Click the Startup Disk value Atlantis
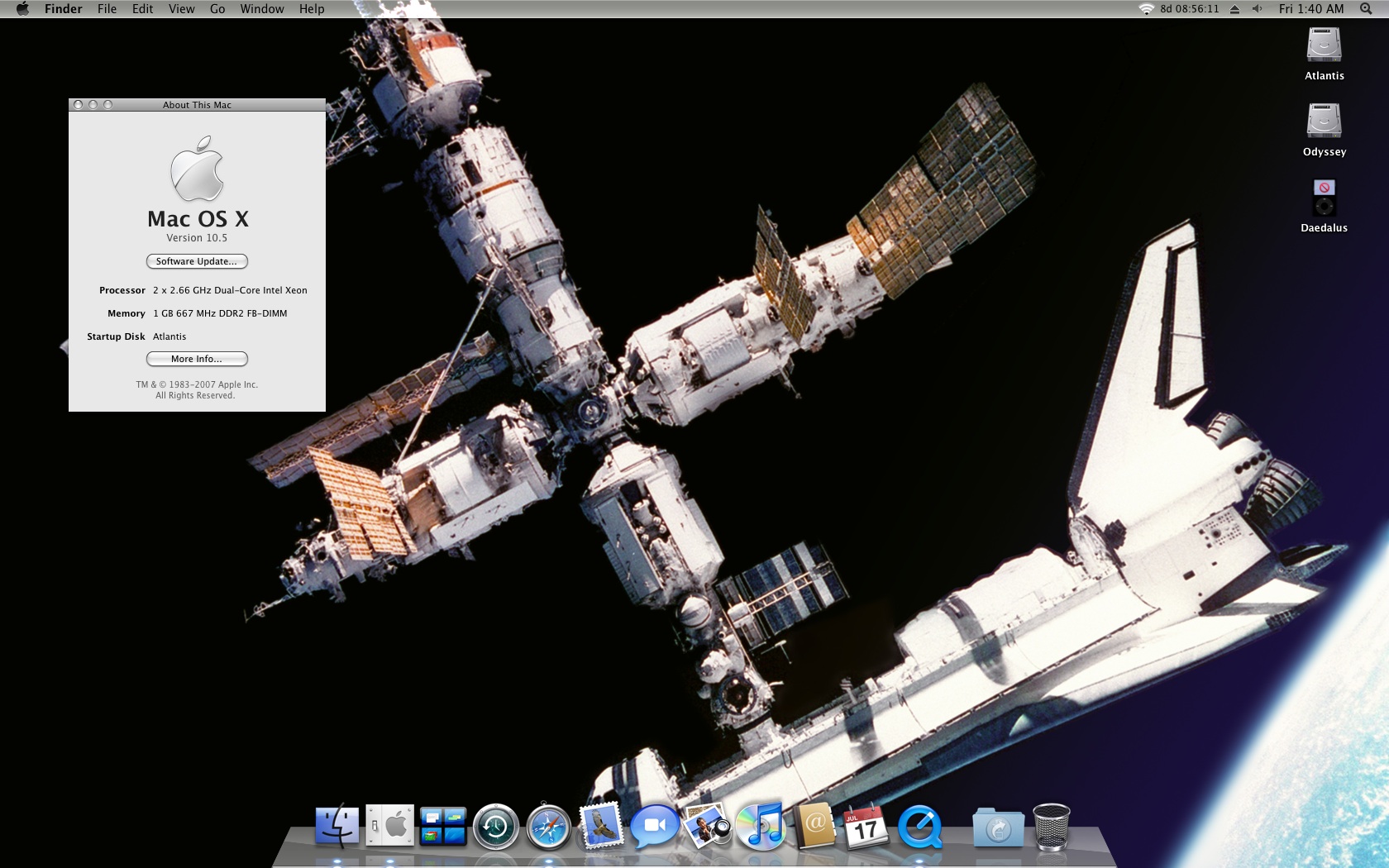Image resolution: width=1389 pixels, height=868 pixels. 169,336
